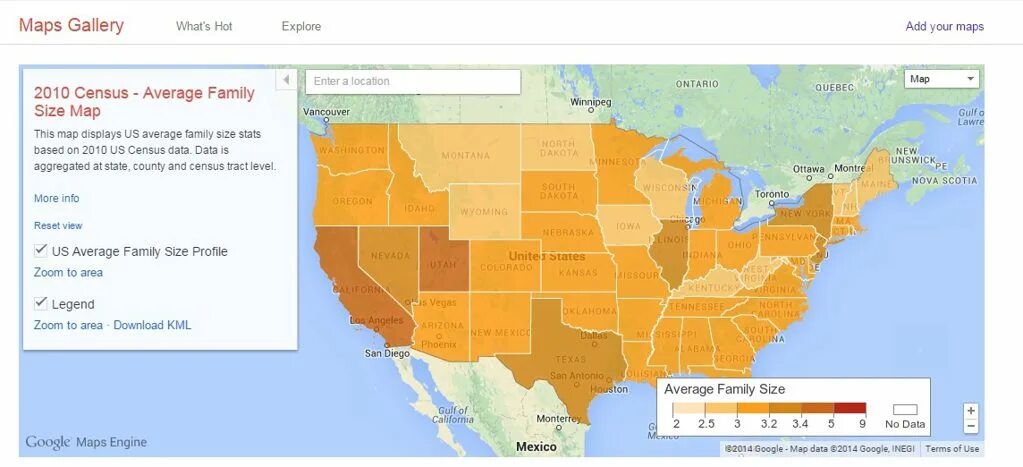Click the Google Maps Engine logo
Image resolution: width=1023 pixels, height=467 pixels.
click(86, 442)
